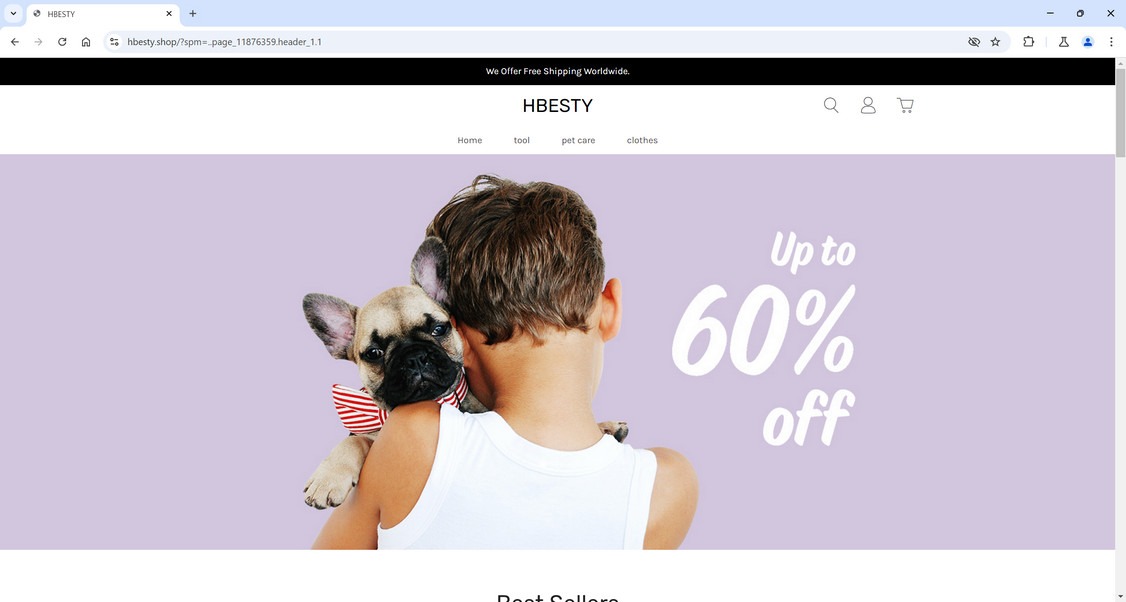1126x602 pixels.
Task: Open the tool category
Action: [x=521, y=140]
